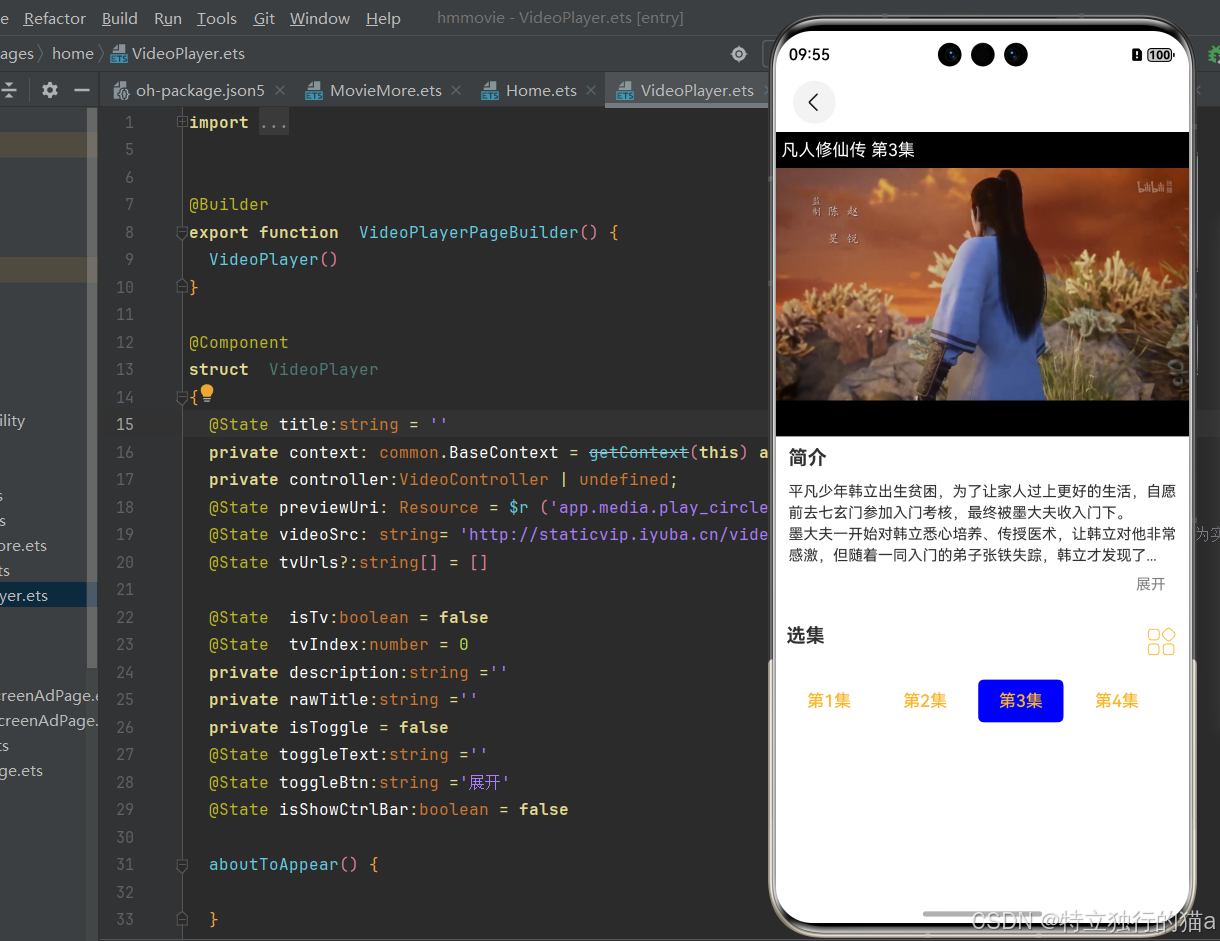Open project panel settings gear
Screen dimensions: 1220x941
coord(49,90)
